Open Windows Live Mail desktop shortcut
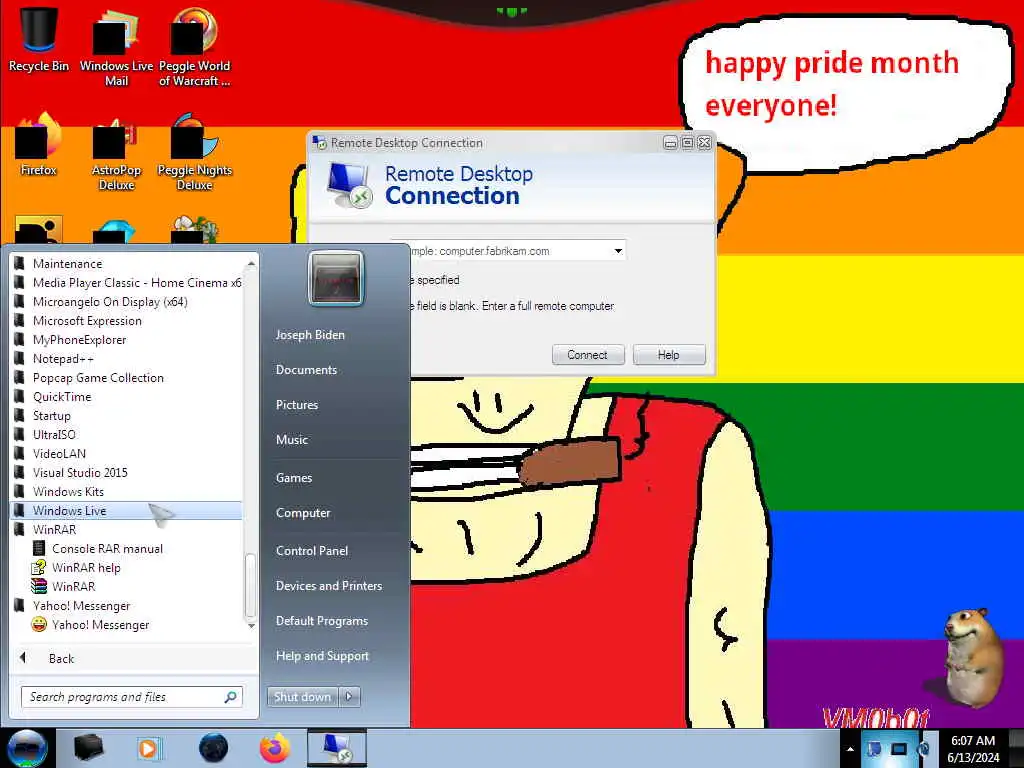1024x768 pixels. pyautogui.click(x=116, y=47)
